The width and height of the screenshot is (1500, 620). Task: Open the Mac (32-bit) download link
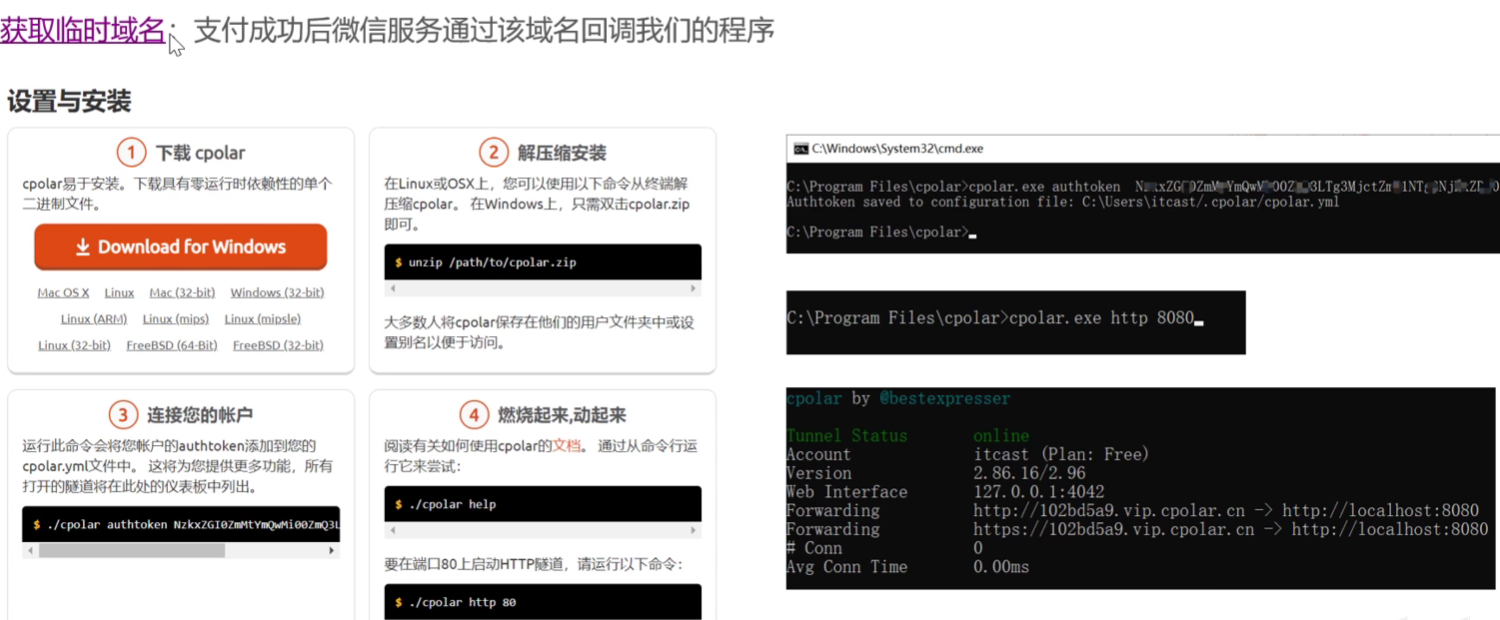[x=182, y=293]
